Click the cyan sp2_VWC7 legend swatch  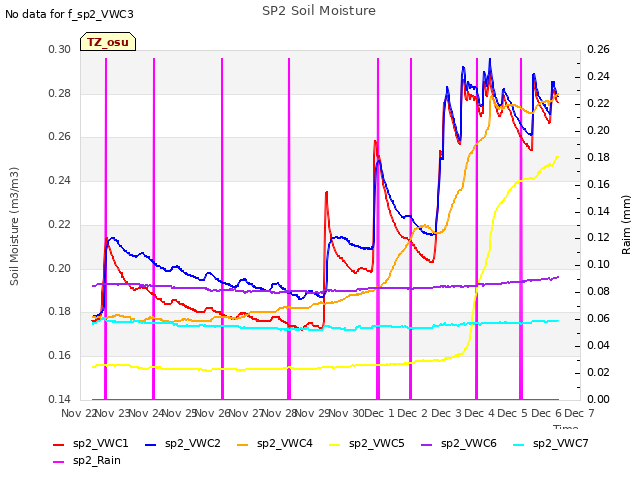pyautogui.click(x=519, y=444)
